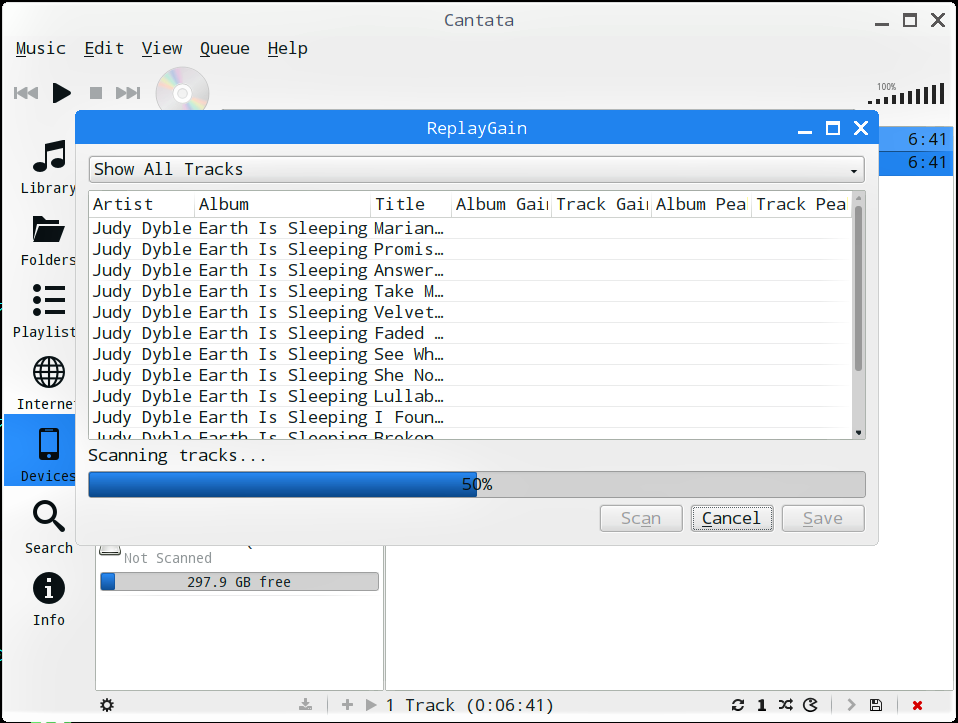Toggle repeat mode in the status bar

point(737,705)
